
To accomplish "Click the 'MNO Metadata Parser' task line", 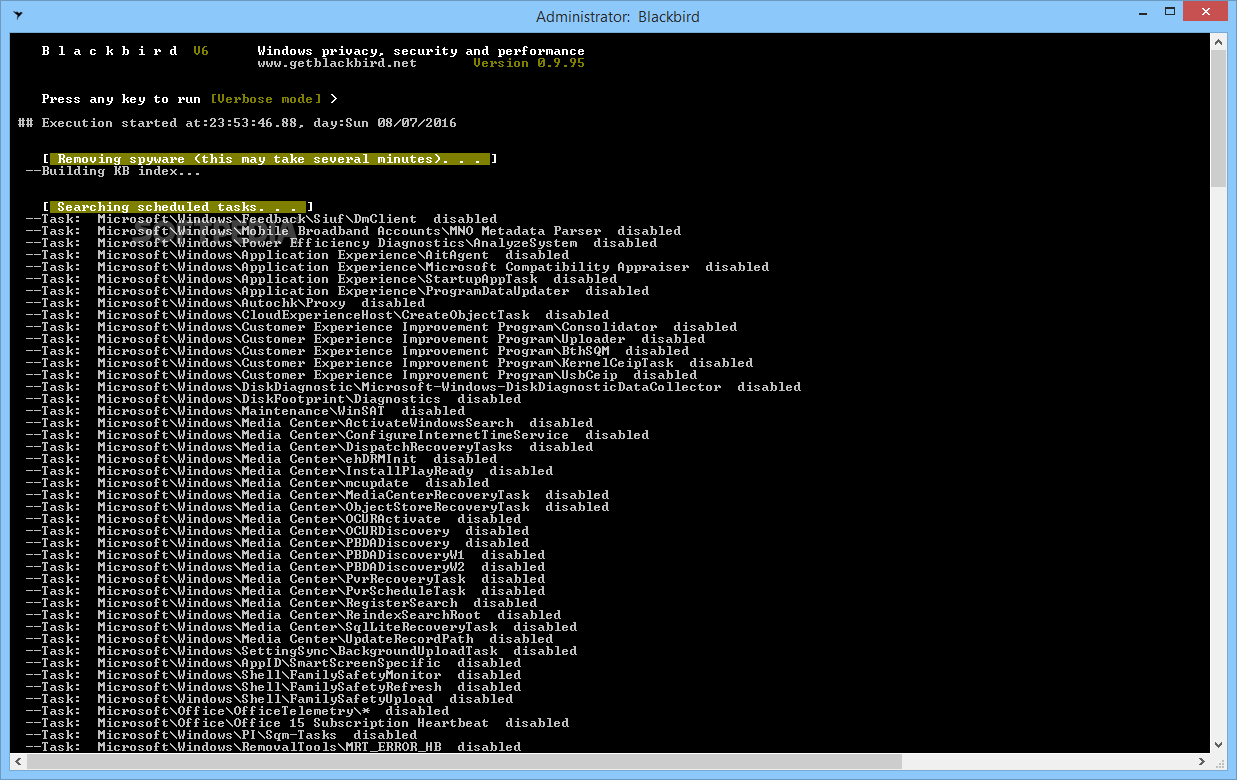I will pos(353,231).
